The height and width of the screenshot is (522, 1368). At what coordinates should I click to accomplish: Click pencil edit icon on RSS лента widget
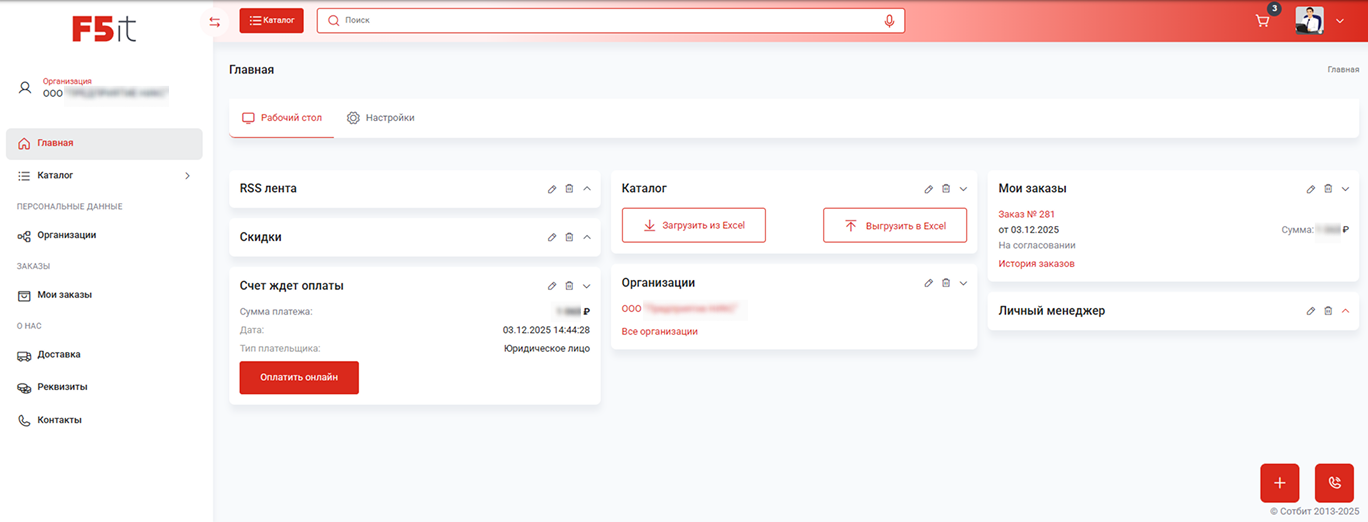click(552, 189)
